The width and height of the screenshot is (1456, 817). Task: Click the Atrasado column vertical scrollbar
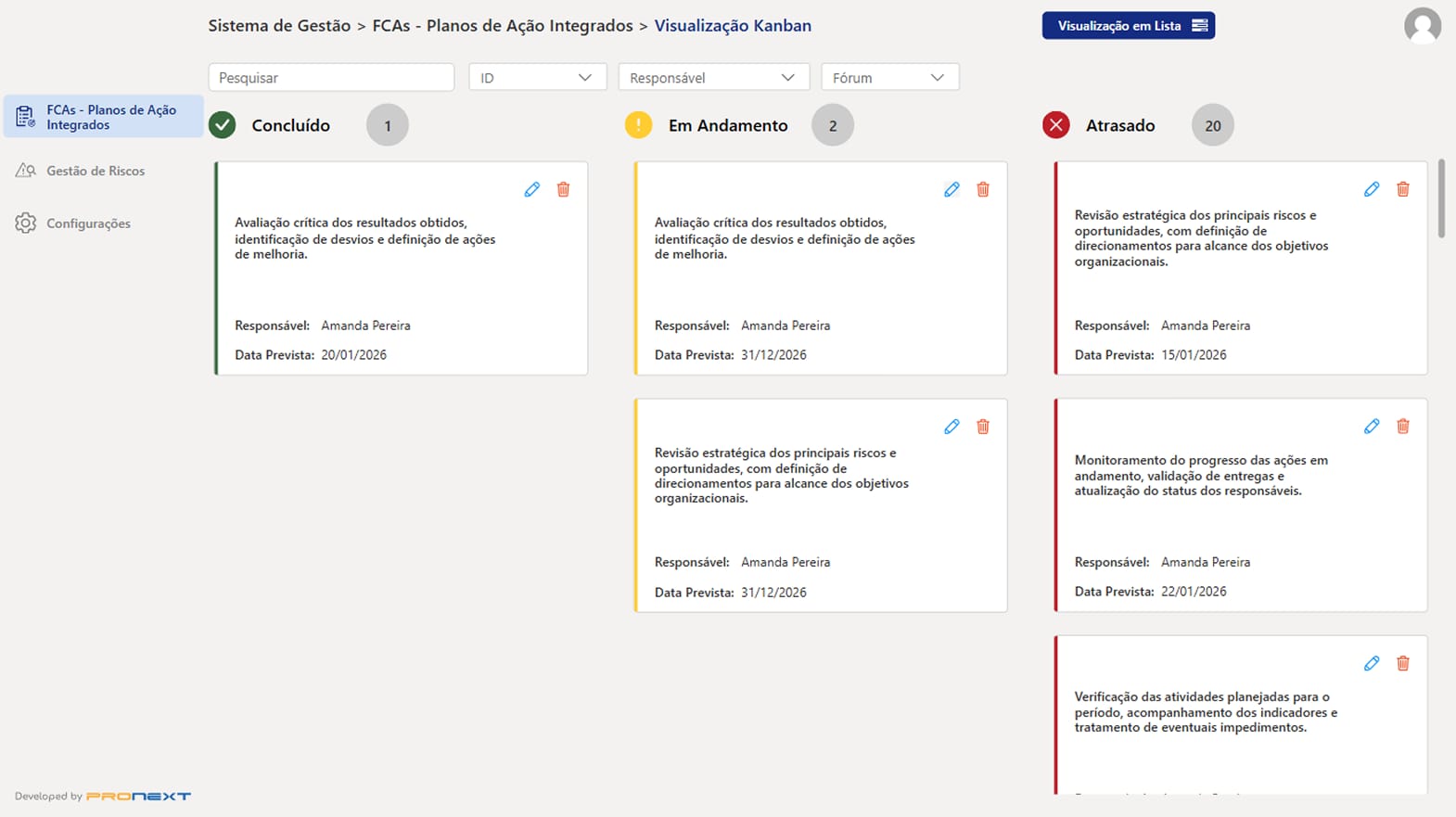pyautogui.click(x=1441, y=198)
